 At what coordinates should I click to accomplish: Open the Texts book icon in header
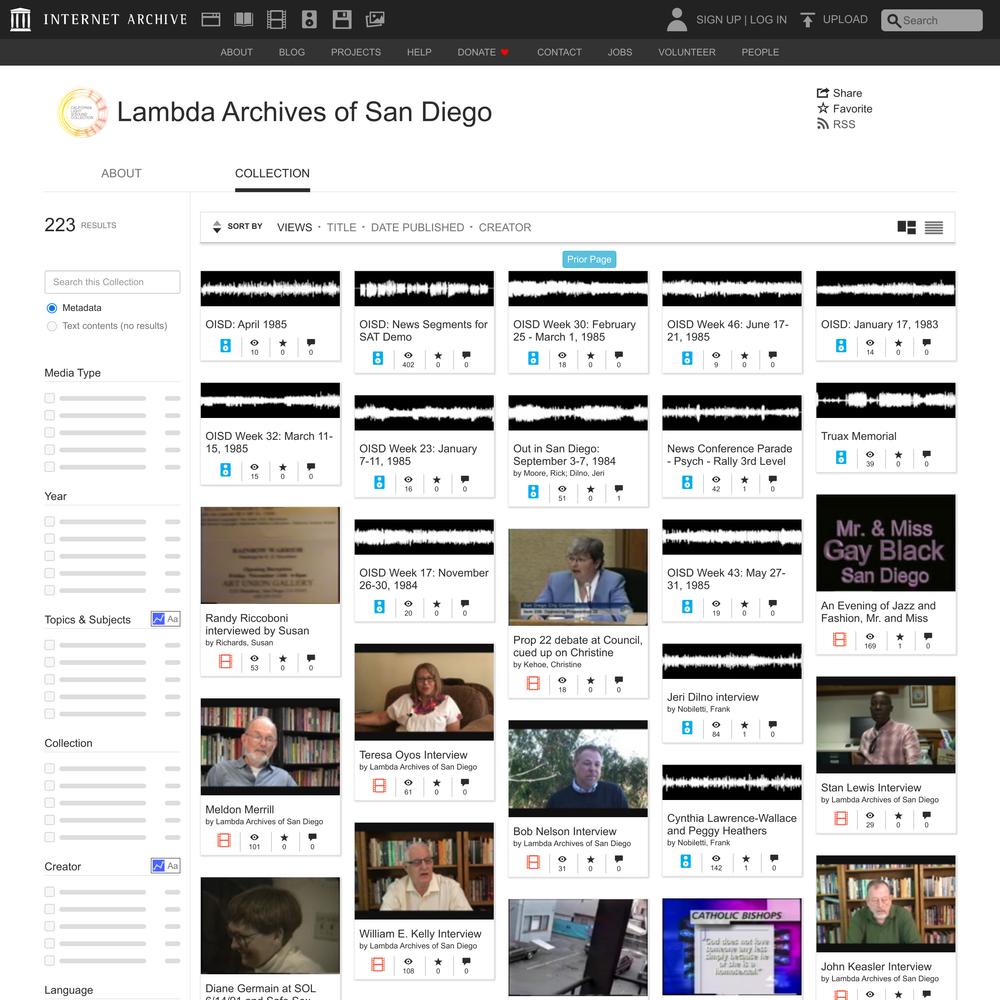(244, 20)
